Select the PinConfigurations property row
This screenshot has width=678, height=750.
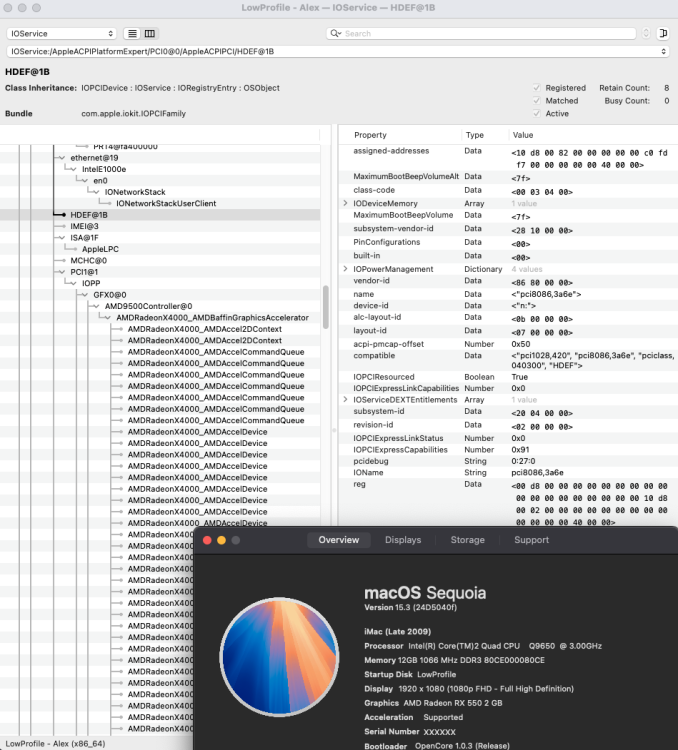tap(508, 243)
